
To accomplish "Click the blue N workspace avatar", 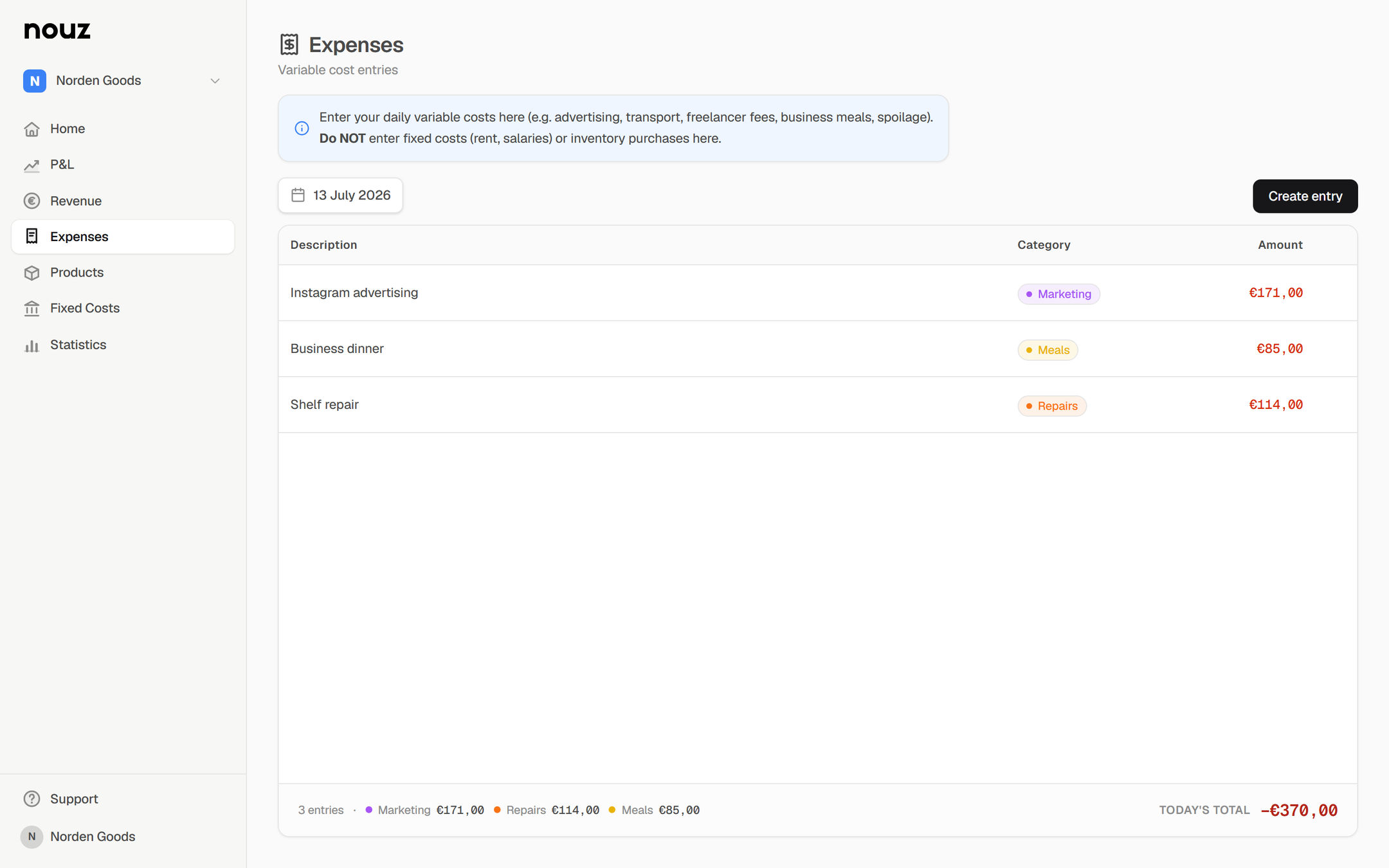I will (35, 81).
